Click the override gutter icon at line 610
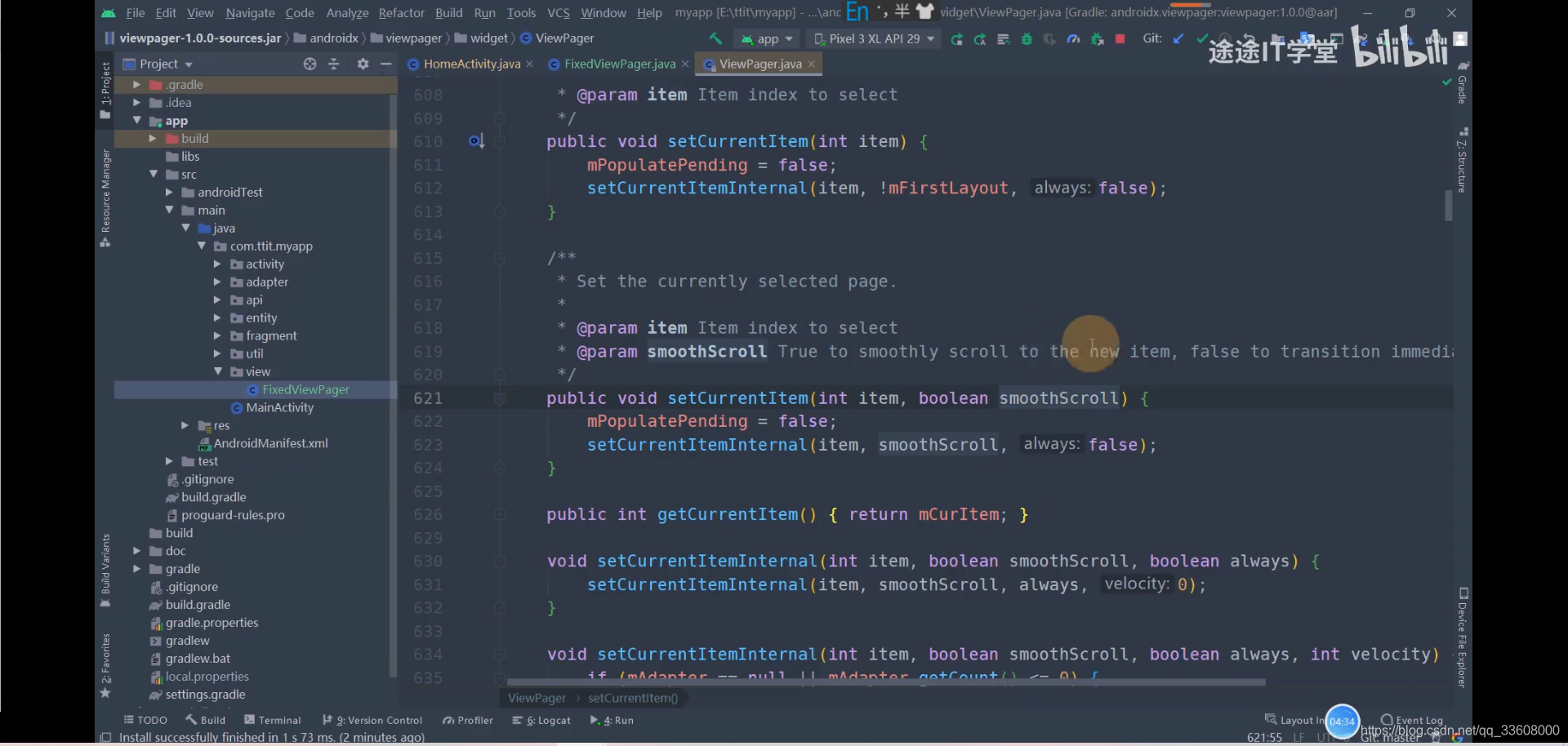The image size is (1568, 746). coord(476,141)
